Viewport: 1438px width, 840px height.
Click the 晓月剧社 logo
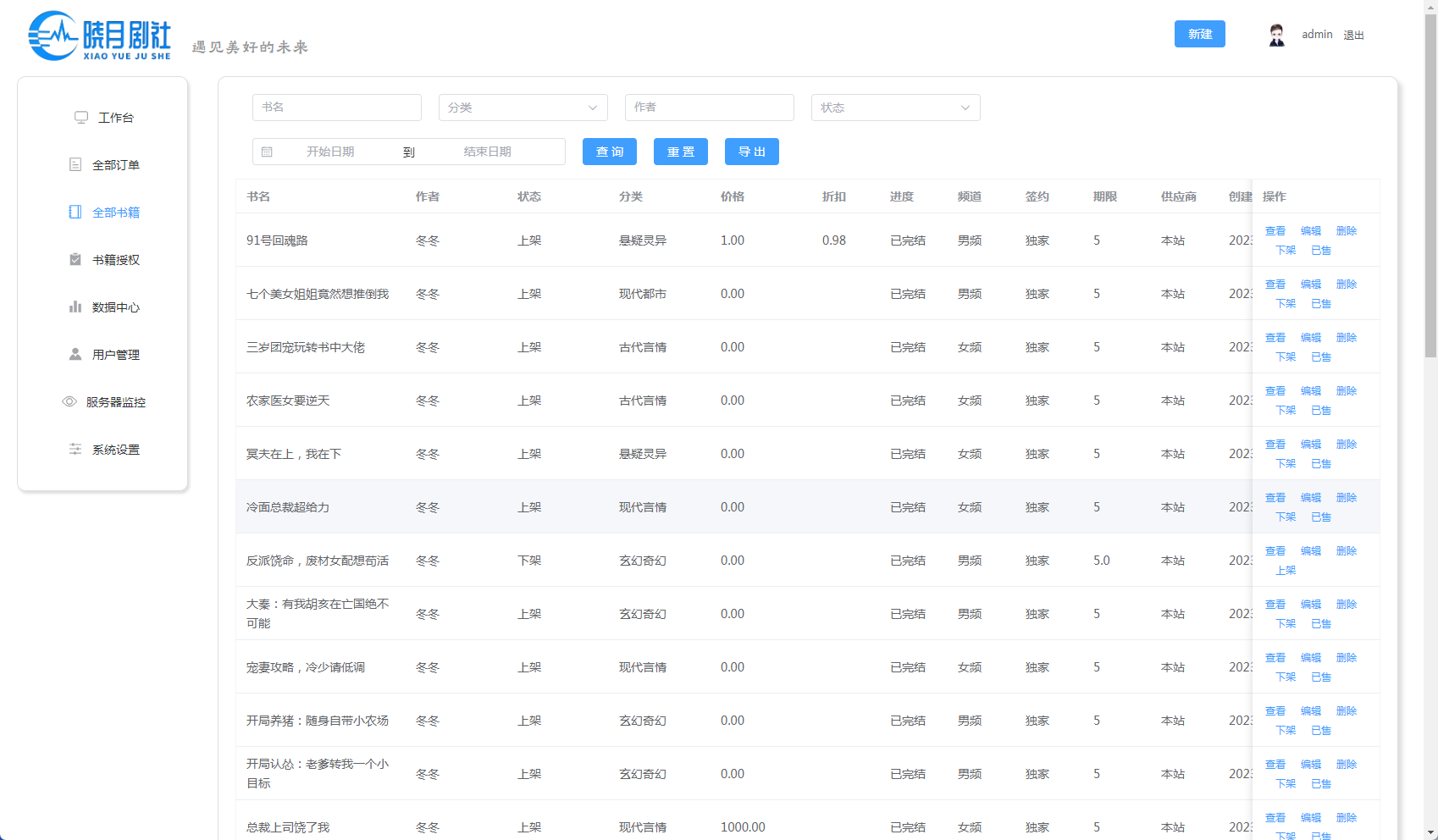(x=100, y=36)
